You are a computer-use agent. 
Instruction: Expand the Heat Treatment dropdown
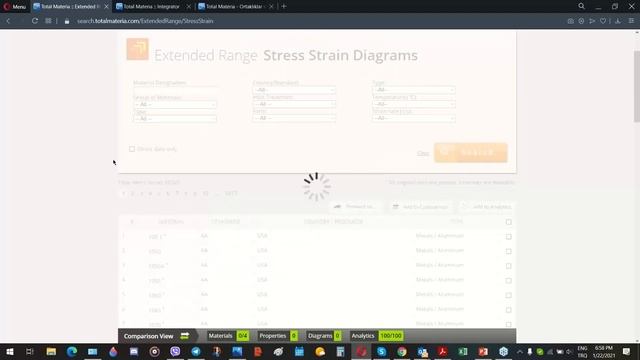pos(294,104)
